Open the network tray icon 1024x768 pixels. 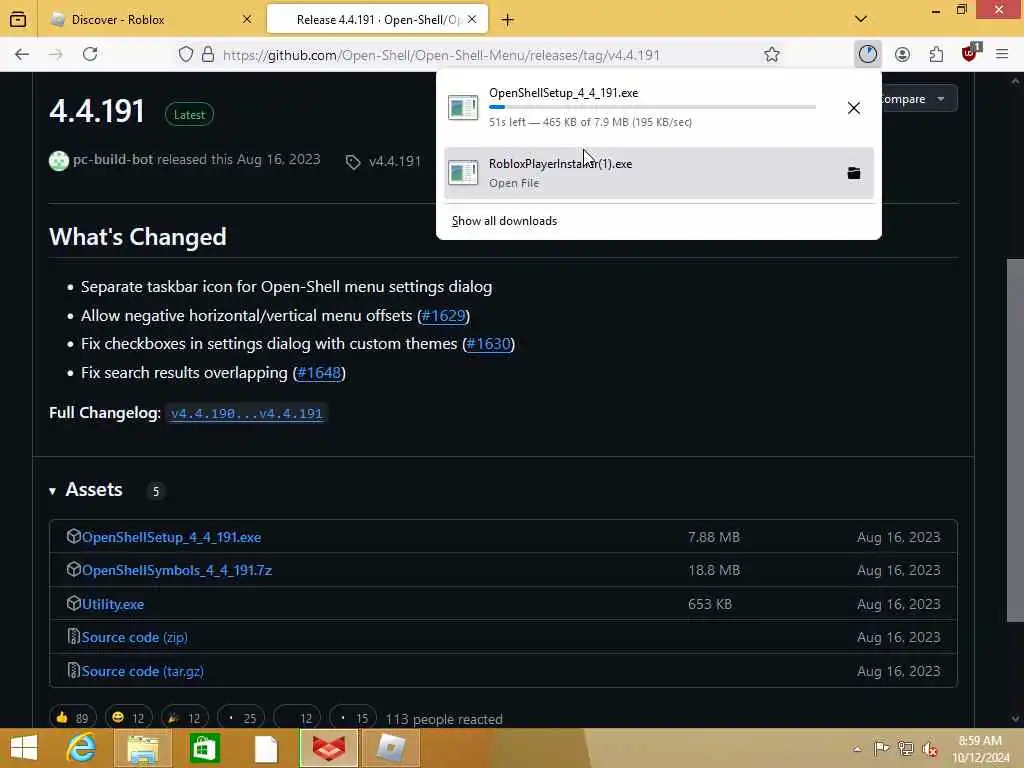905,748
